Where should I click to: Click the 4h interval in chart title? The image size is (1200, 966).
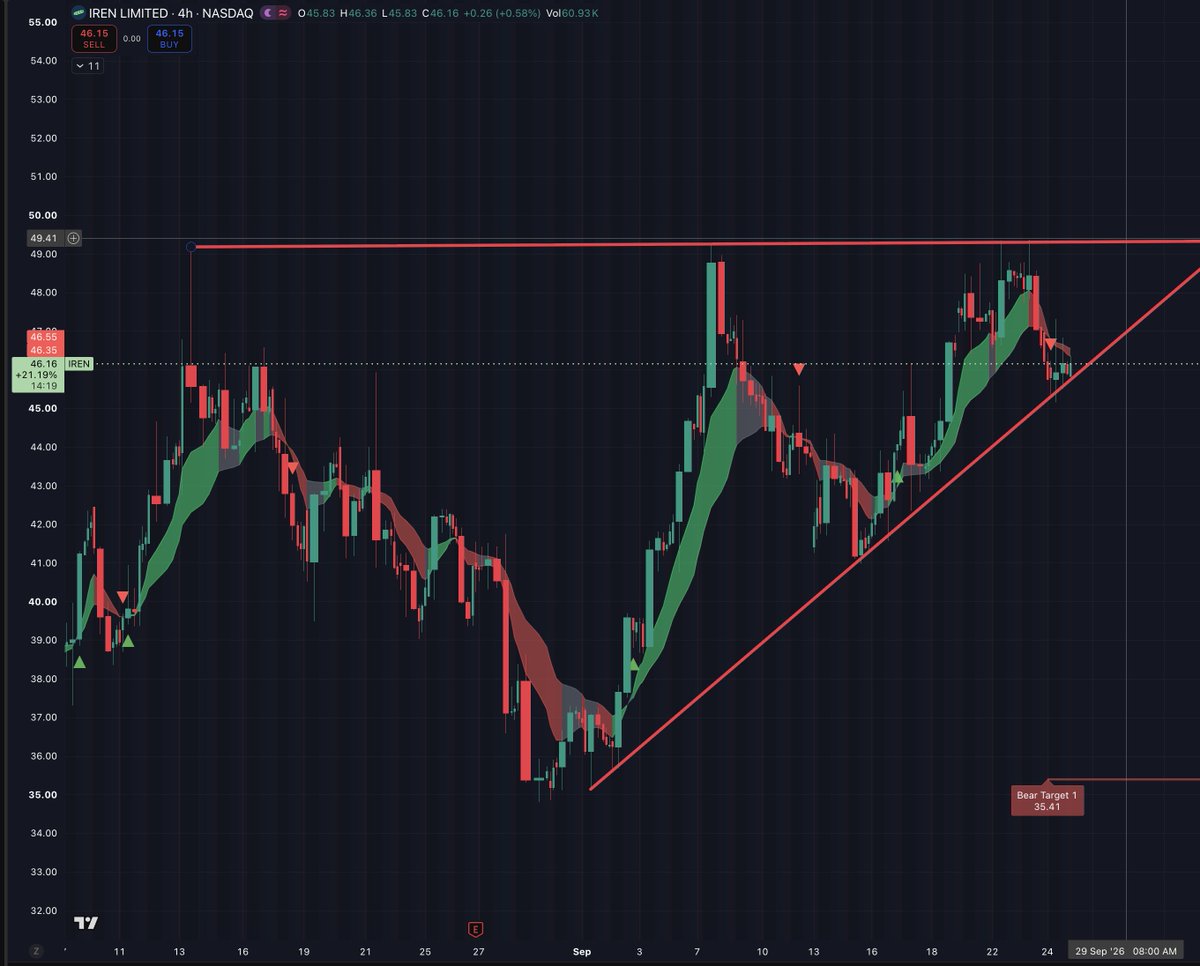(186, 14)
